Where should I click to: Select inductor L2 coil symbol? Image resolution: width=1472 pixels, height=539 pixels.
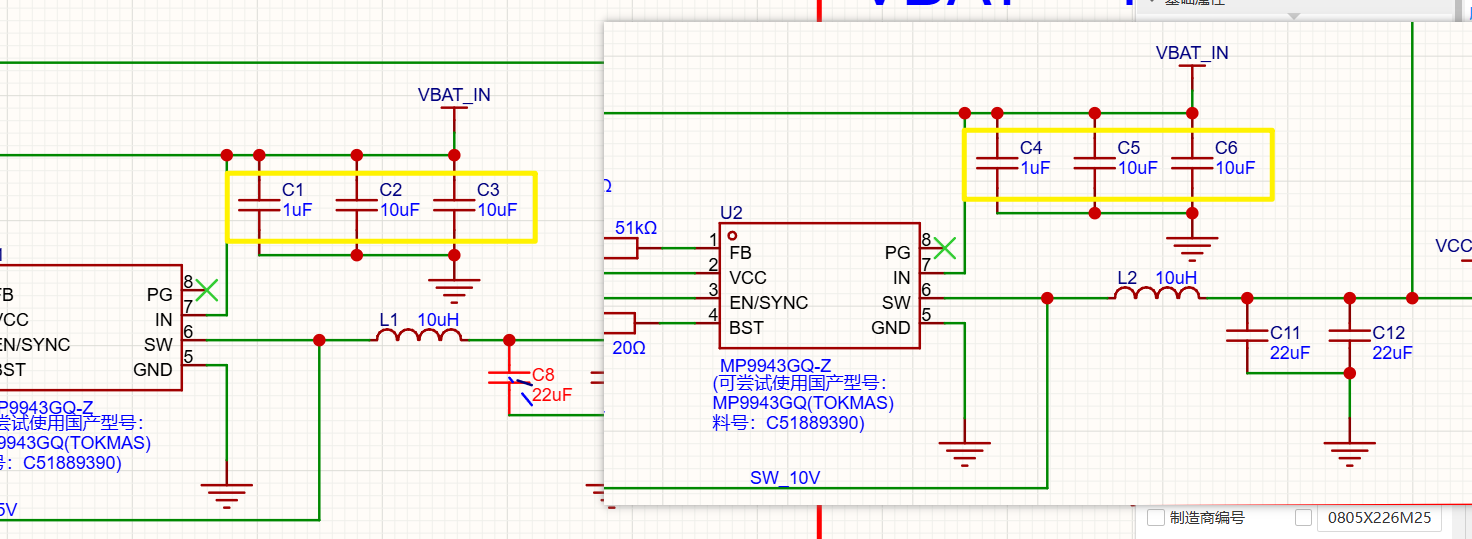[1158, 294]
